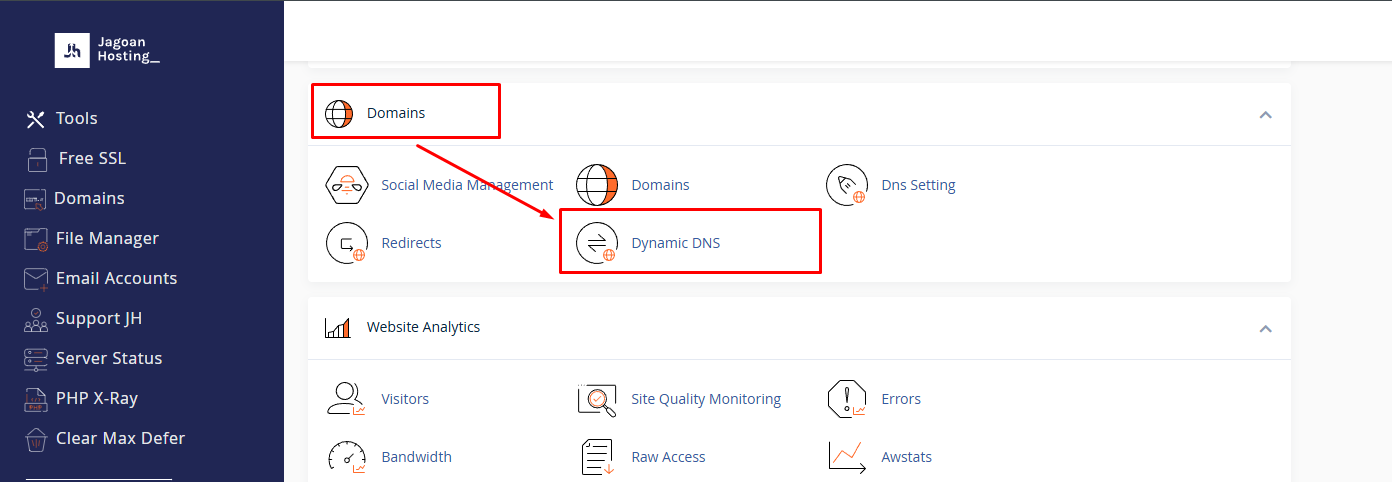Click the Dynamic DNS arrows icon

click(597, 243)
